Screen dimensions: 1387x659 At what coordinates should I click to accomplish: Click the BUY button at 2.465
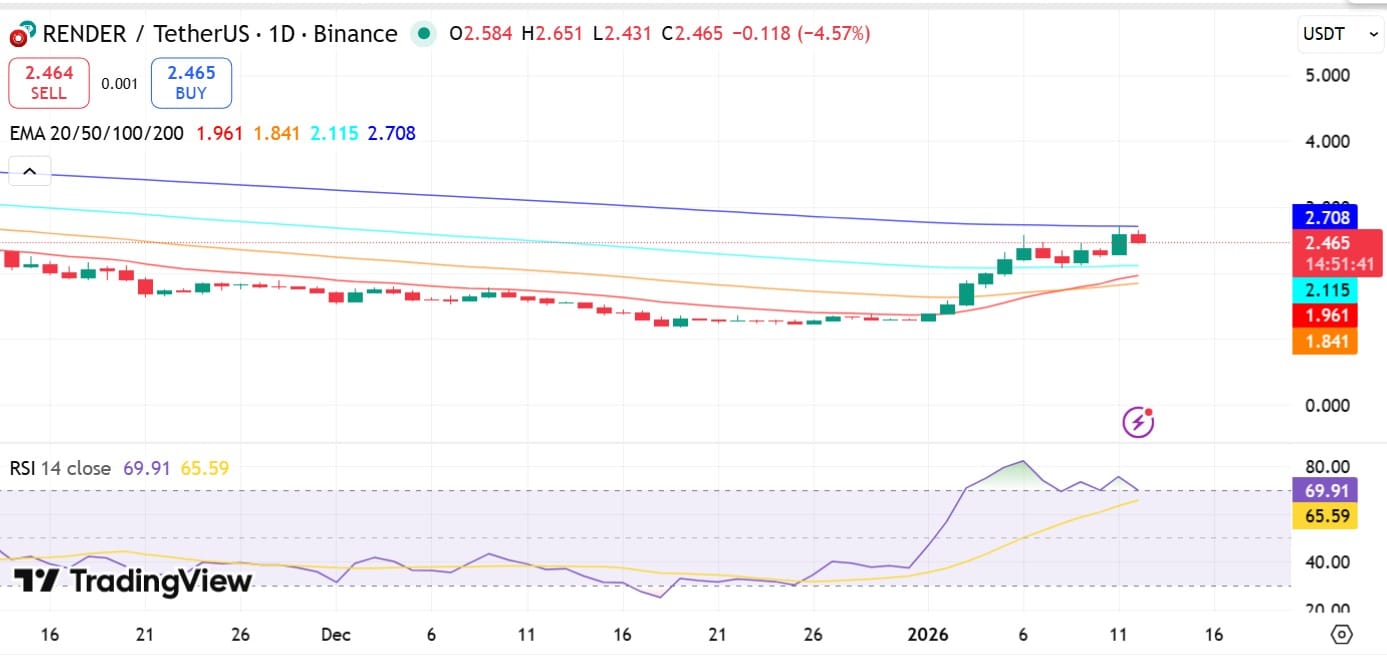pos(191,83)
